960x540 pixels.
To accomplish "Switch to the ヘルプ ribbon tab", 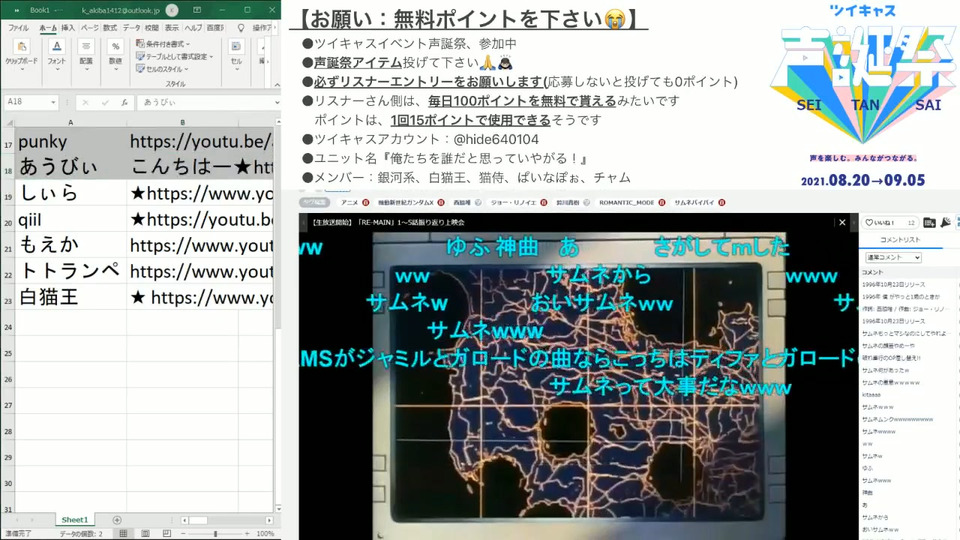I will point(193,28).
